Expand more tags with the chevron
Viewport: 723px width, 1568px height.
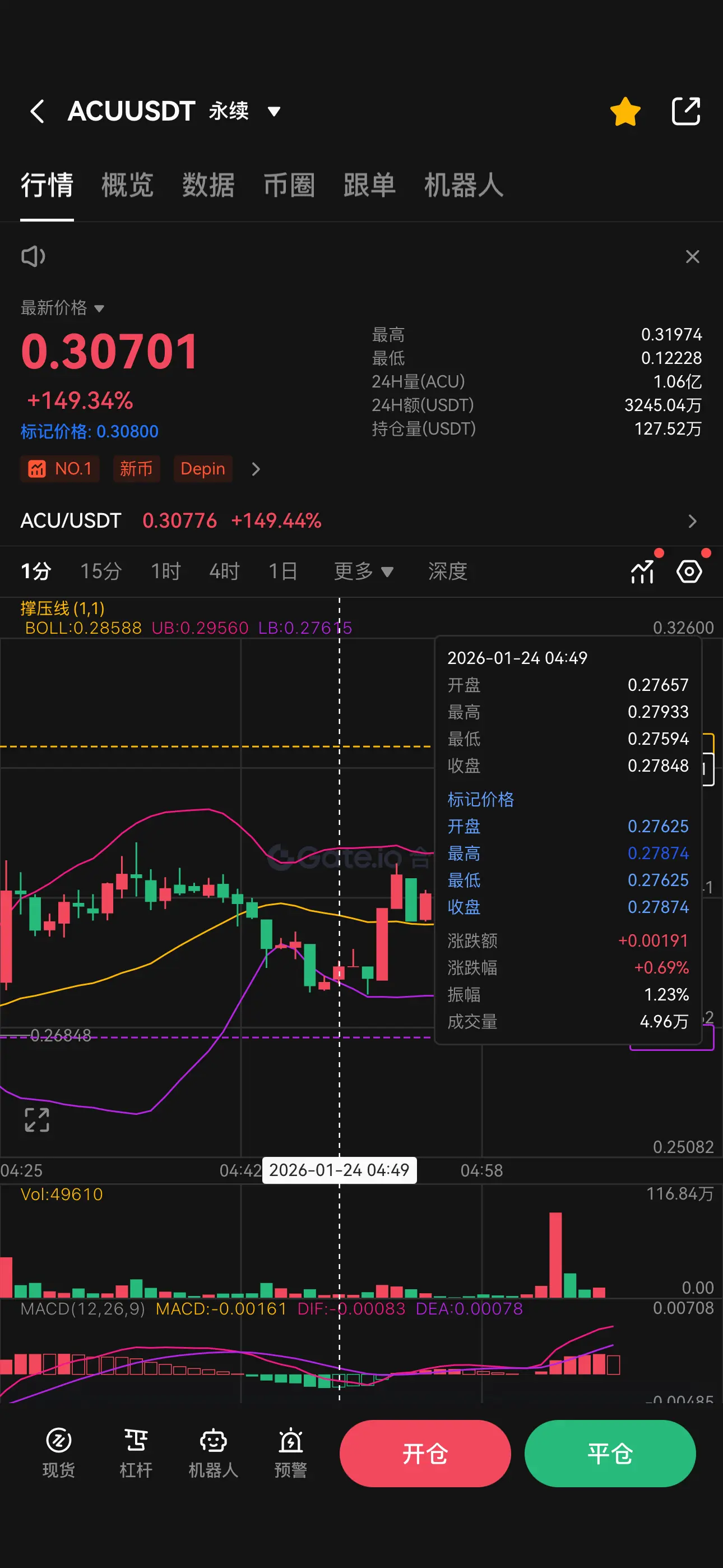click(x=256, y=469)
